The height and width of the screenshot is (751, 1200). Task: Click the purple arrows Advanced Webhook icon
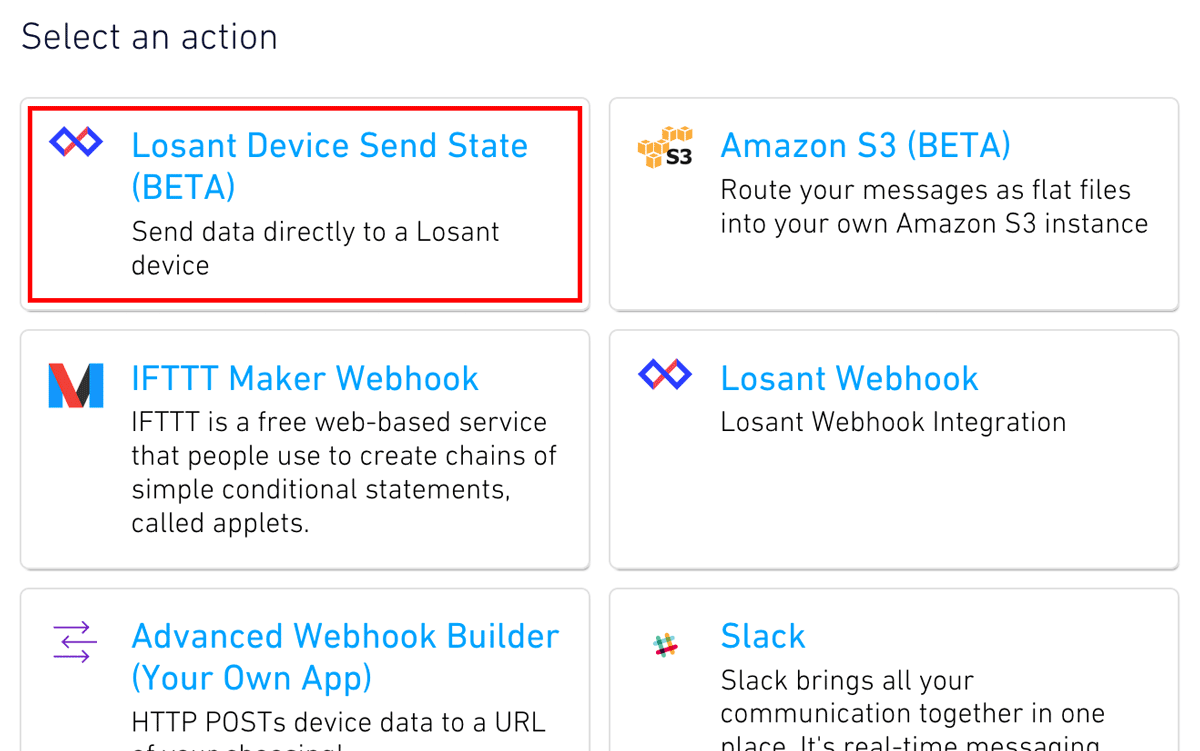(x=75, y=642)
